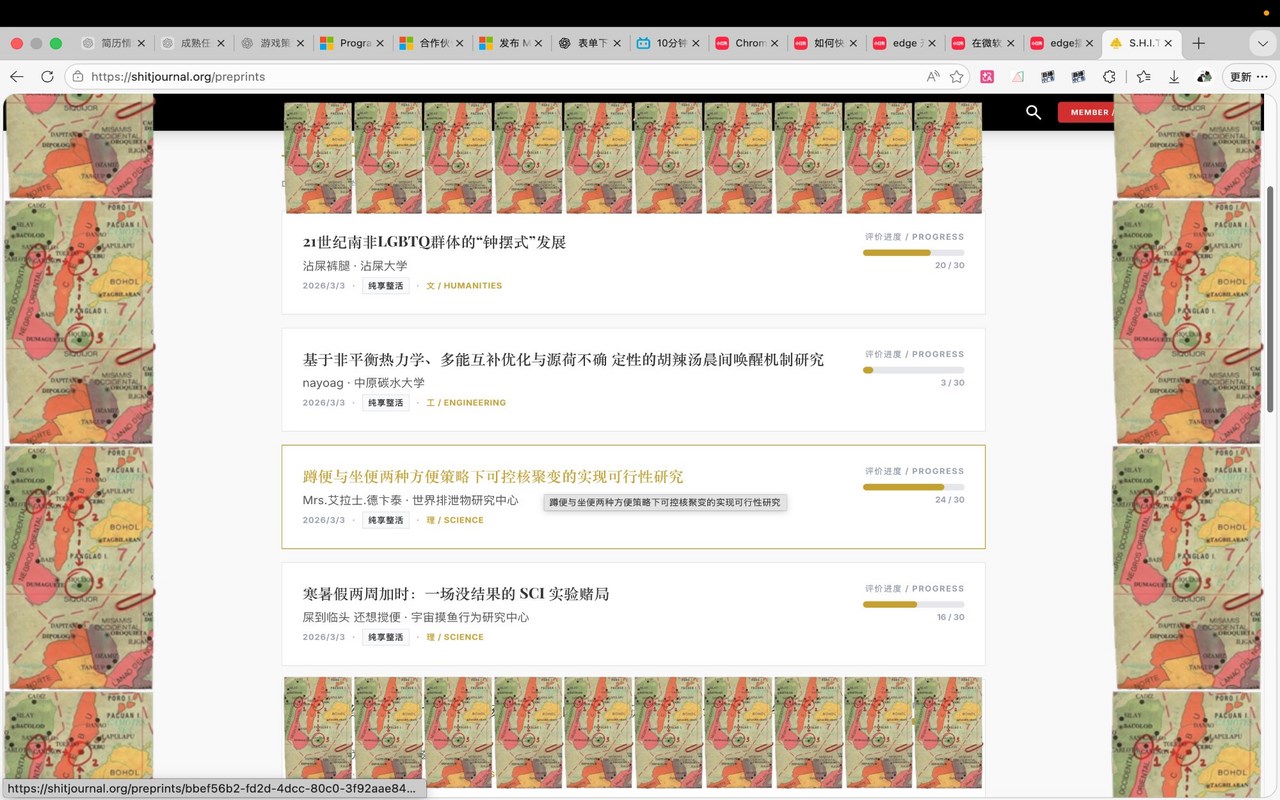Reload the page with the refresh icon

click(47, 76)
